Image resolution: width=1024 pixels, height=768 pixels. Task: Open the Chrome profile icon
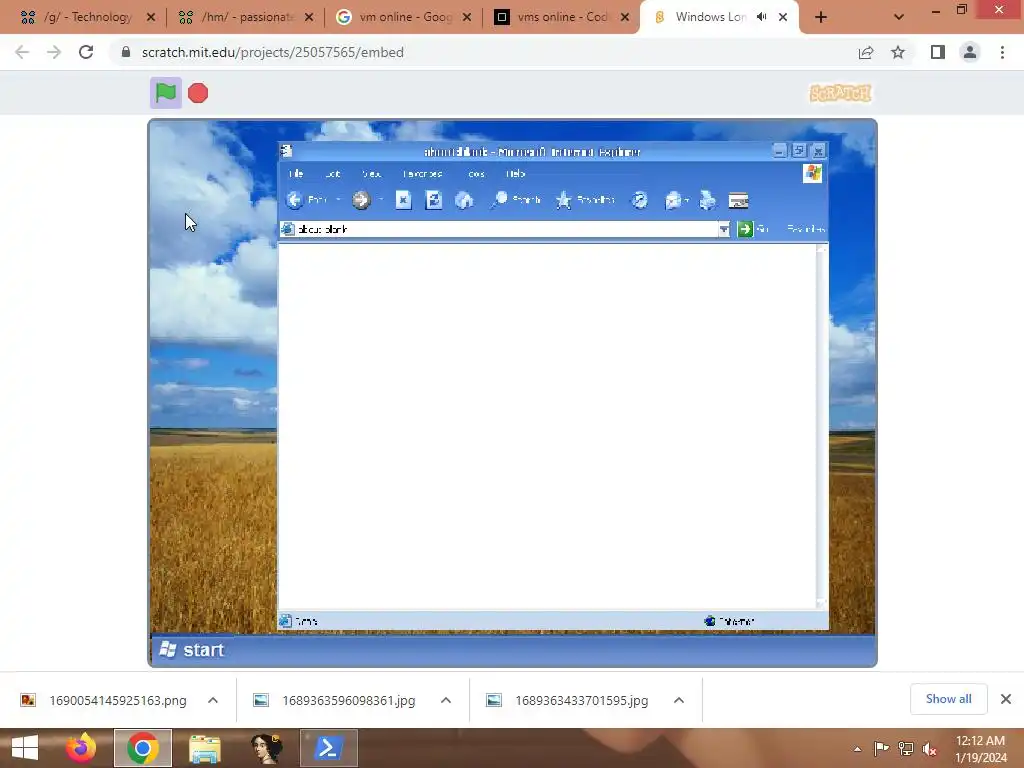pos(970,52)
